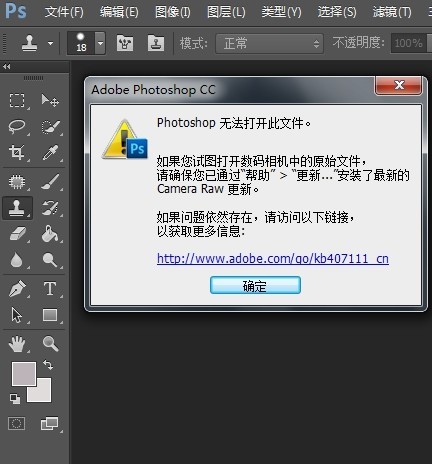Open the 滤镜(T) menu
The height and width of the screenshot is (464, 432).
pyautogui.click(x=392, y=12)
